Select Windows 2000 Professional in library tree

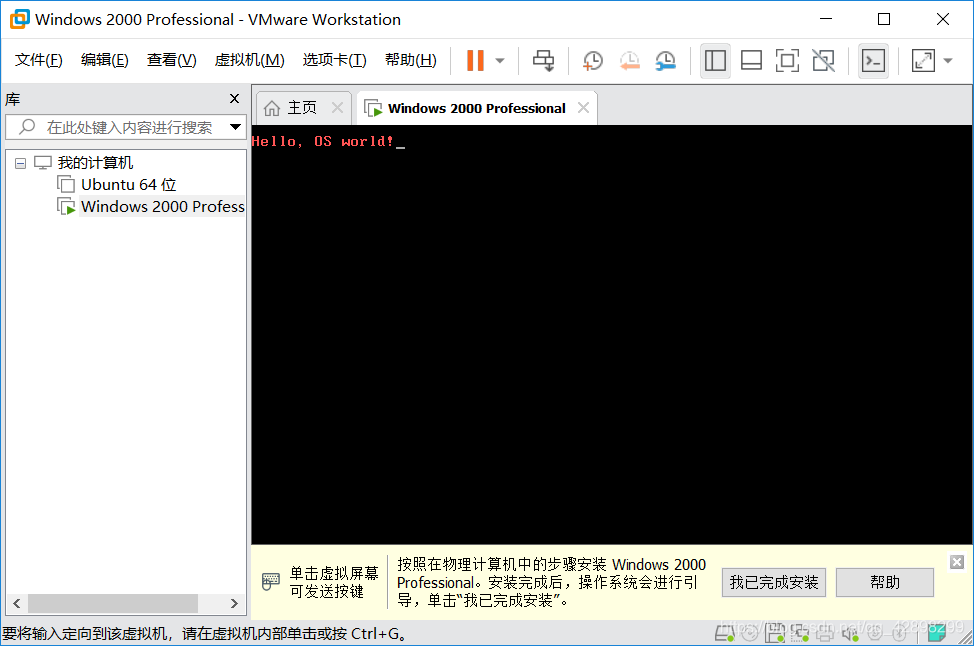click(x=163, y=206)
